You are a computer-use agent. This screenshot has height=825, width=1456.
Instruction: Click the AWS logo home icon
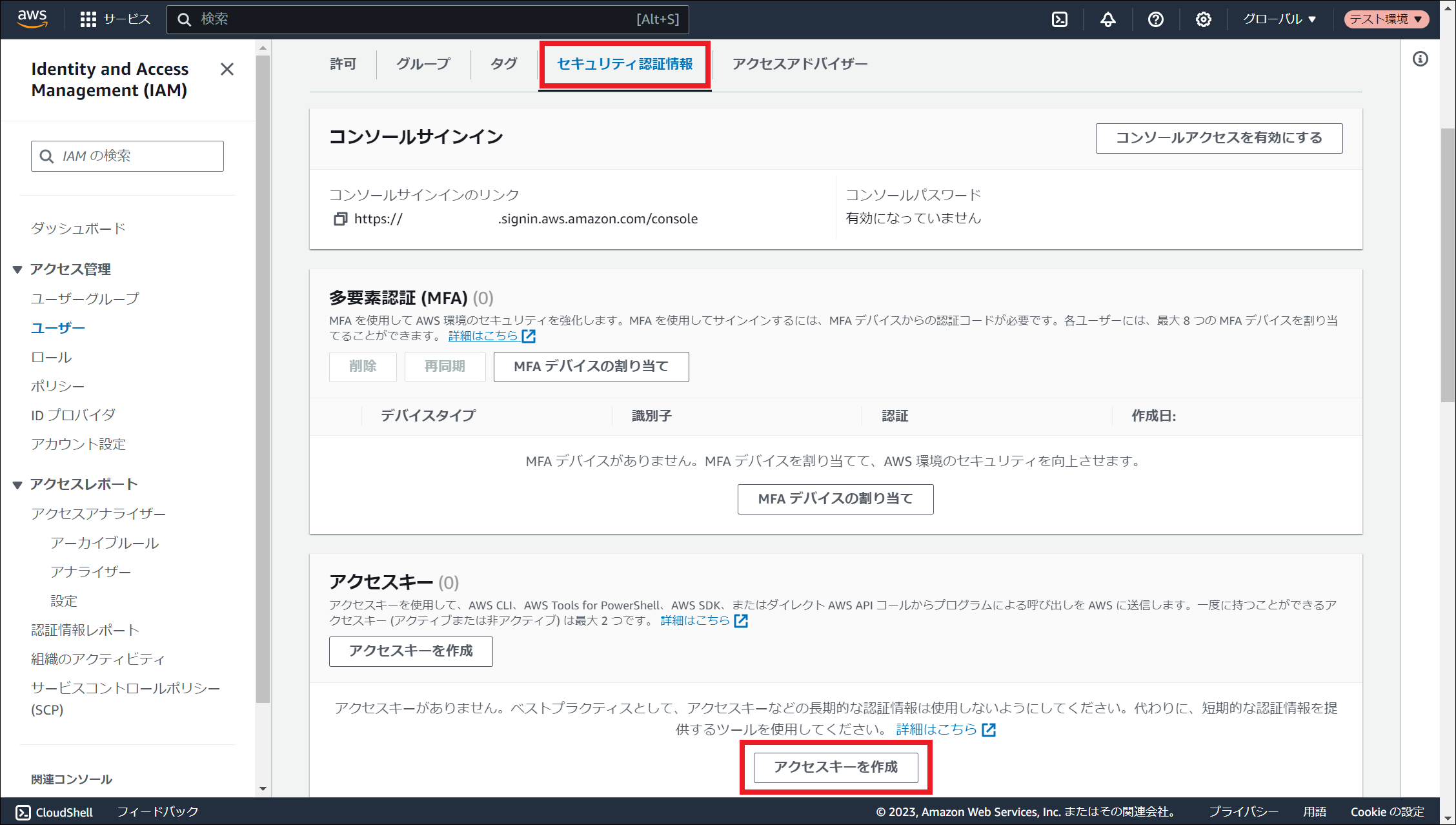point(32,19)
